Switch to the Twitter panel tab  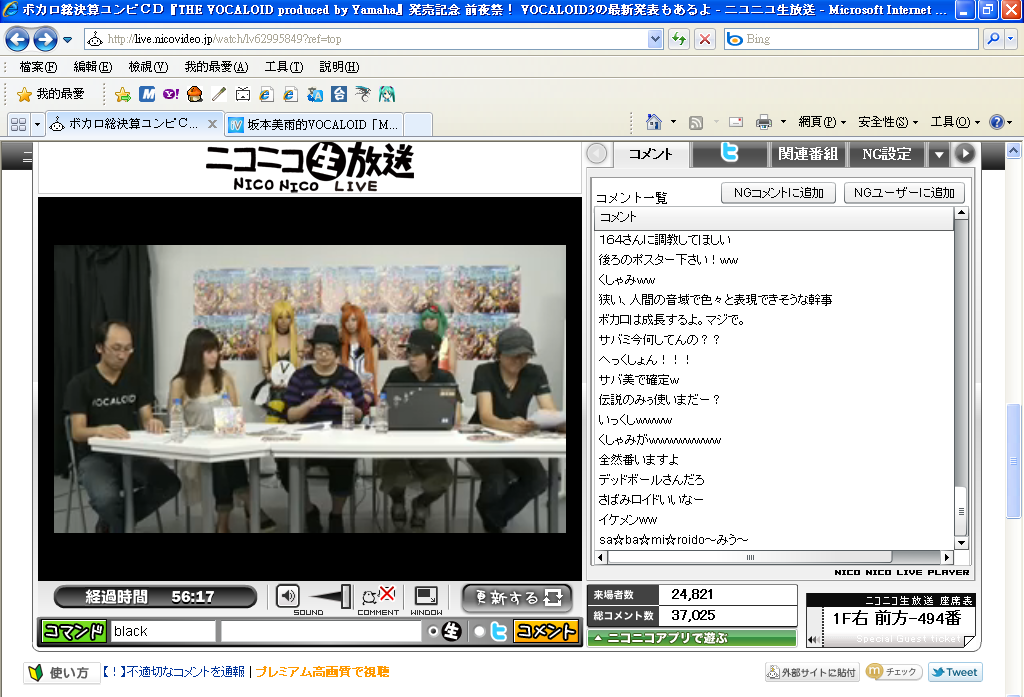pos(729,154)
